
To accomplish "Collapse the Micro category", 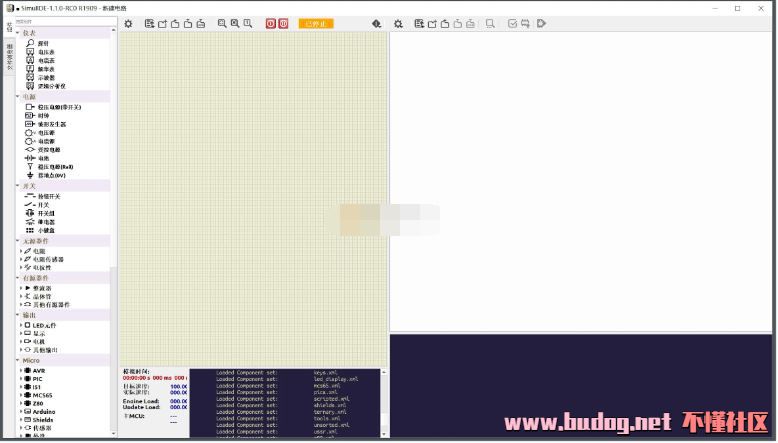I will tap(18, 361).
